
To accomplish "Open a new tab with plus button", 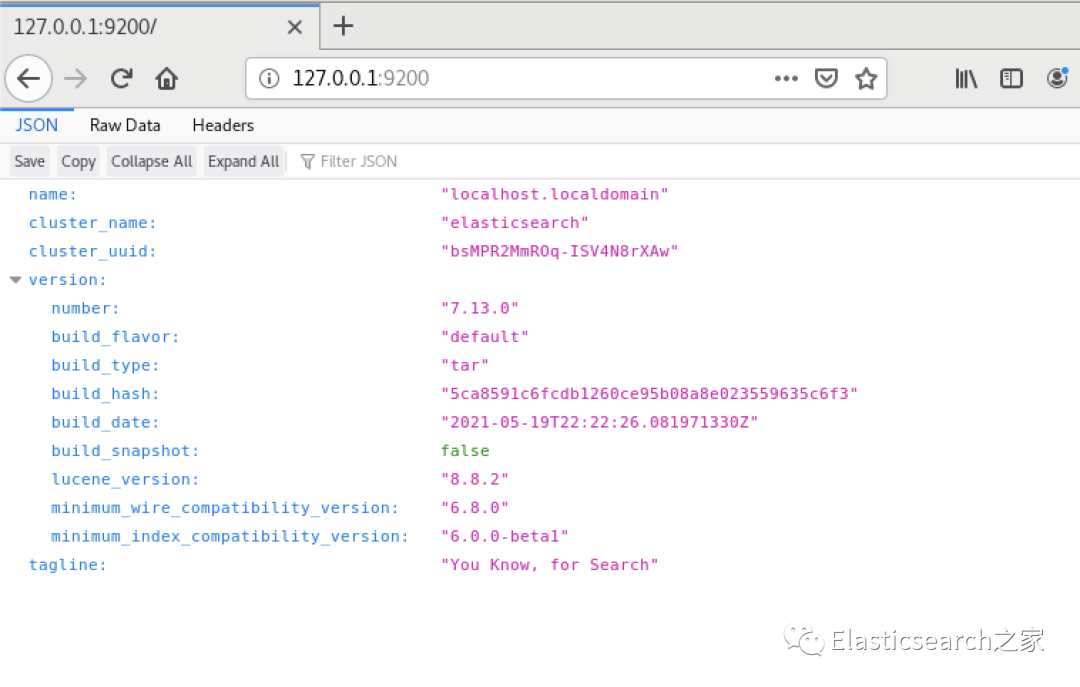I will [343, 26].
